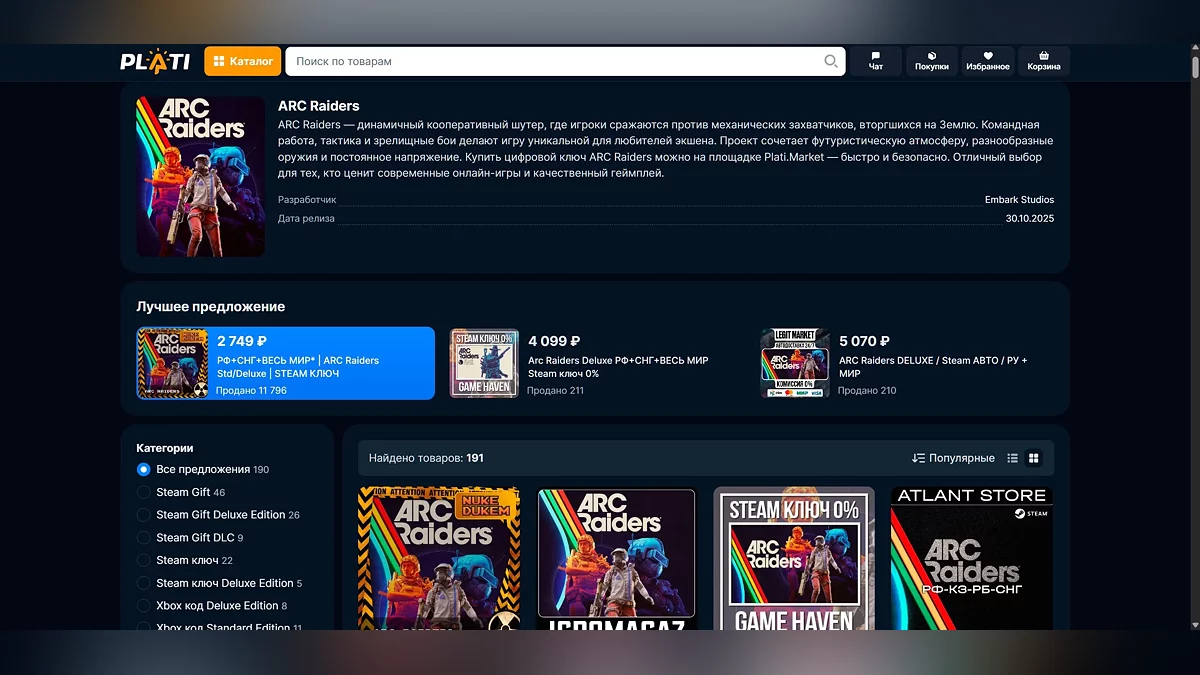This screenshot has width=1200, height=675.
Task: Switch to grid view icon
Action: 1034,458
